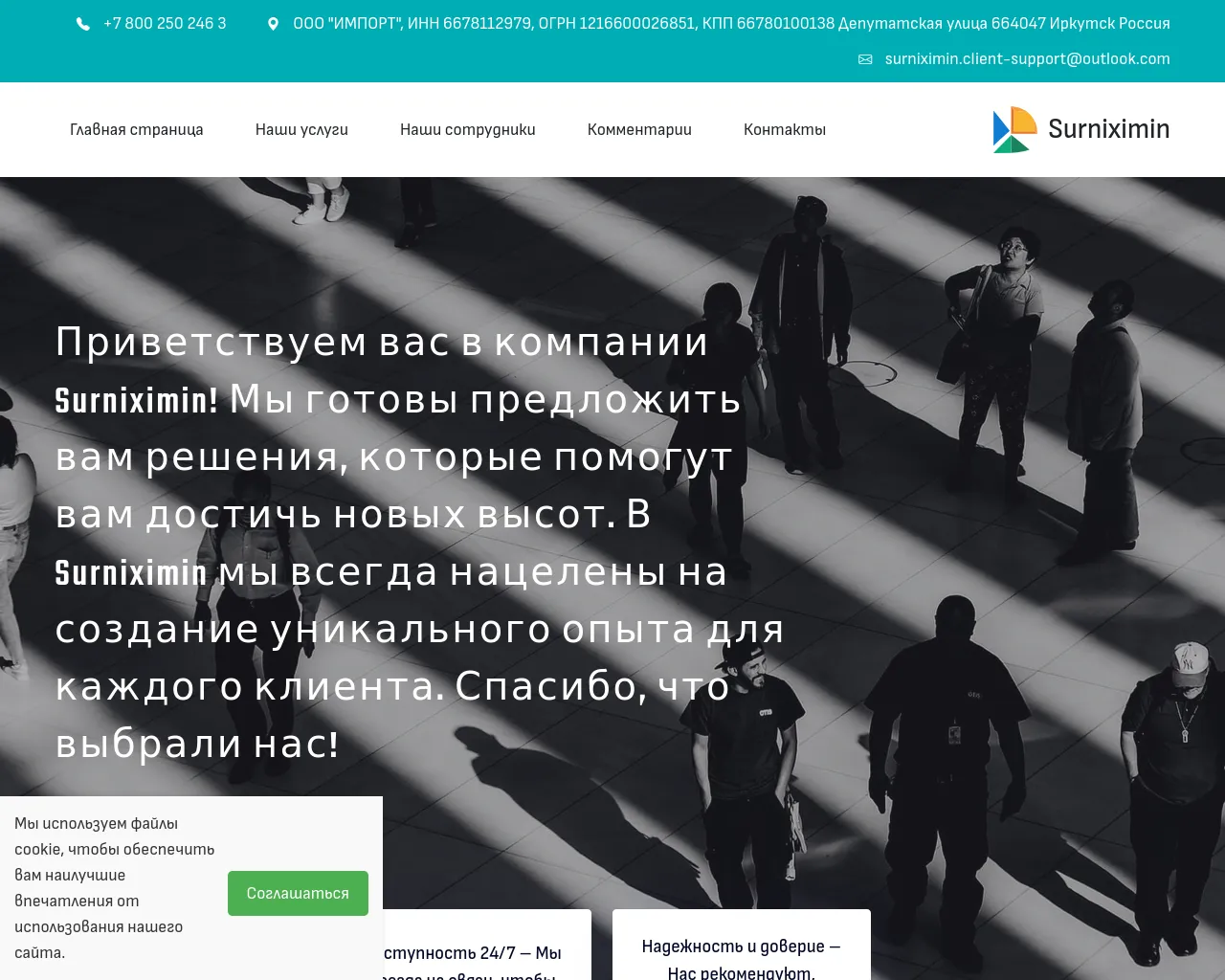Click the Surniximin logo icon
The image size is (1225, 980).
pos(1014,129)
